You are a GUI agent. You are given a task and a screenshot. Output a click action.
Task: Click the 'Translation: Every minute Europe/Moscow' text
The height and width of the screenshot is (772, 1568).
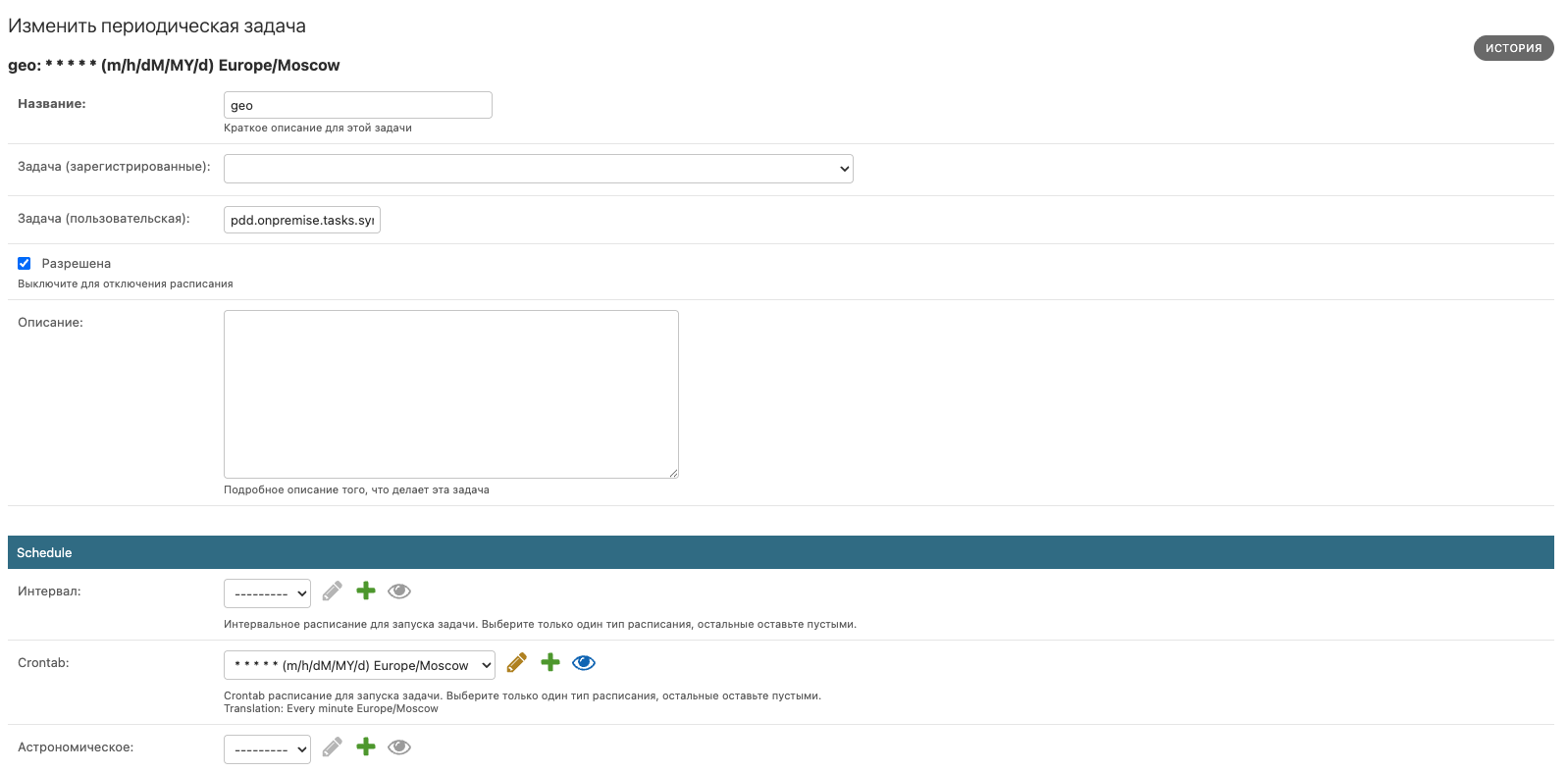(331, 708)
